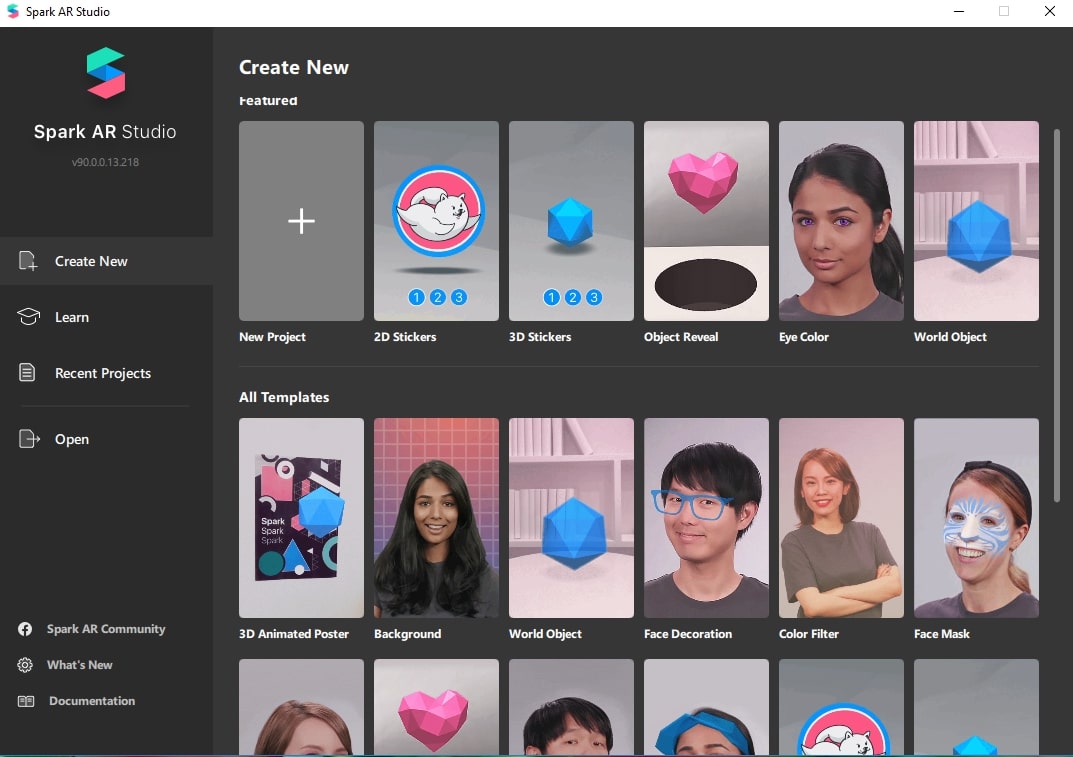Select the Color Filter template
The width and height of the screenshot is (1073, 757).
pyautogui.click(x=841, y=518)
